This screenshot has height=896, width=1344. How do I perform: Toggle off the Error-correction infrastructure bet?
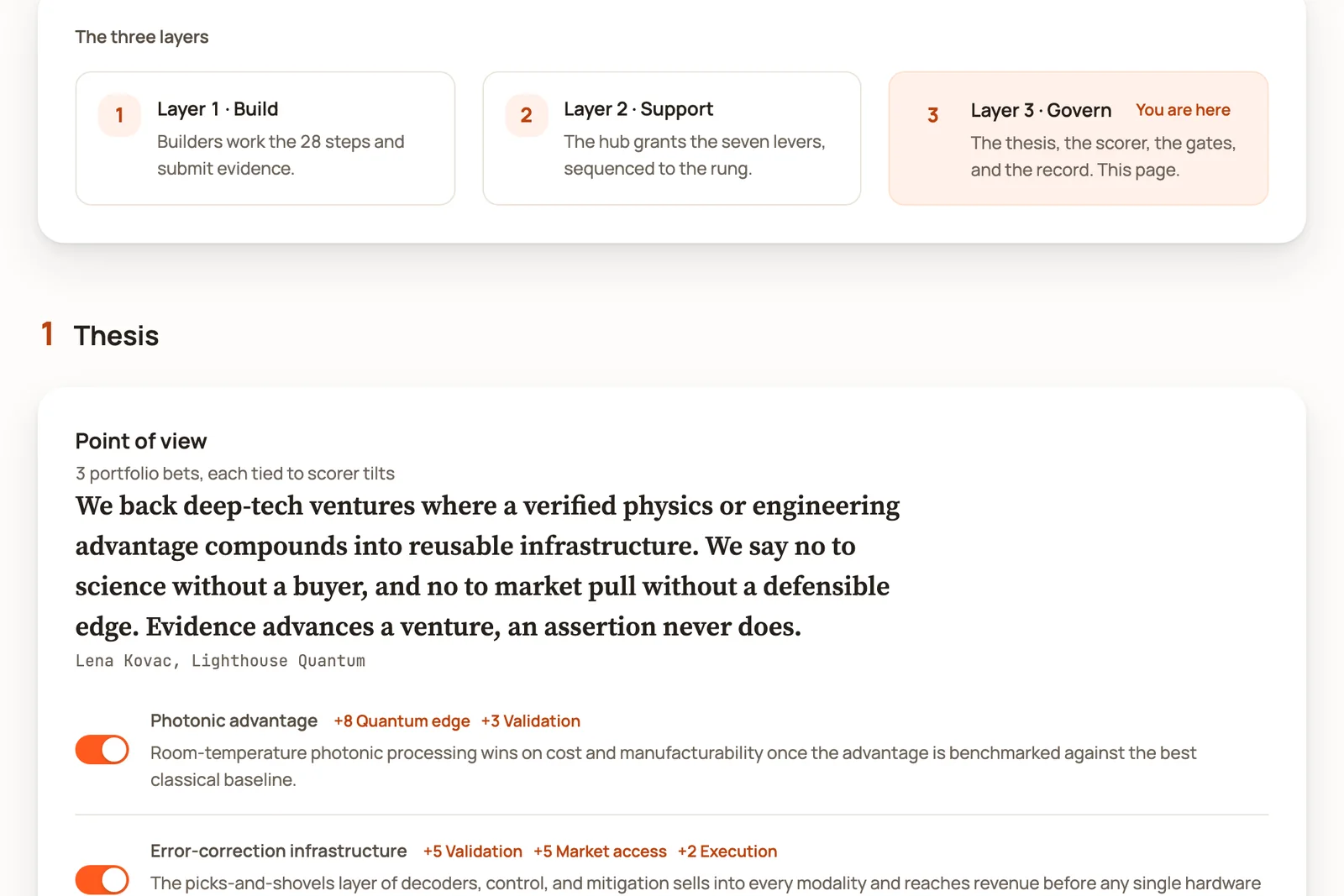[x=102, y=879]
